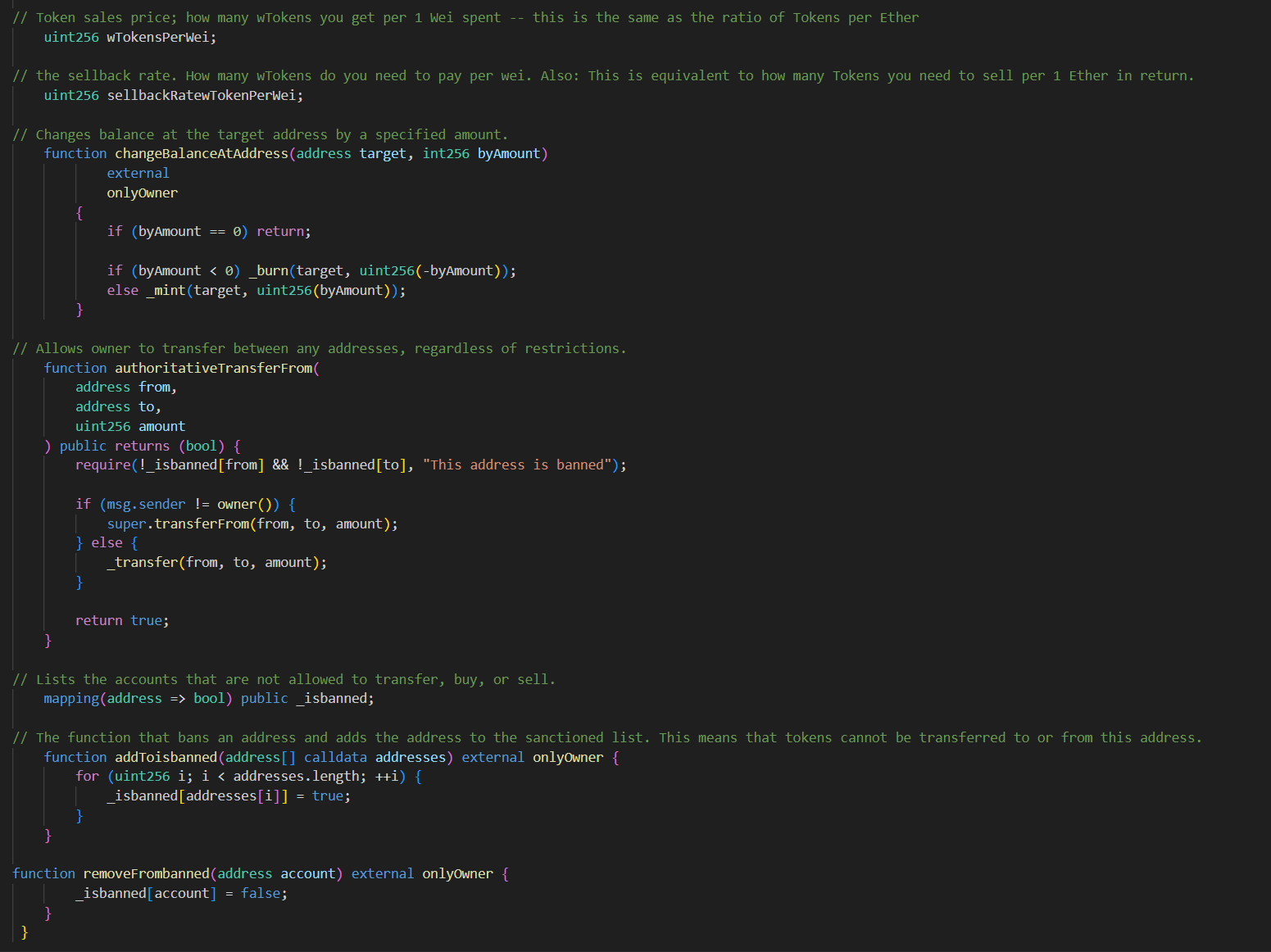Click msg.sender in the if condition

click(146, 504)
